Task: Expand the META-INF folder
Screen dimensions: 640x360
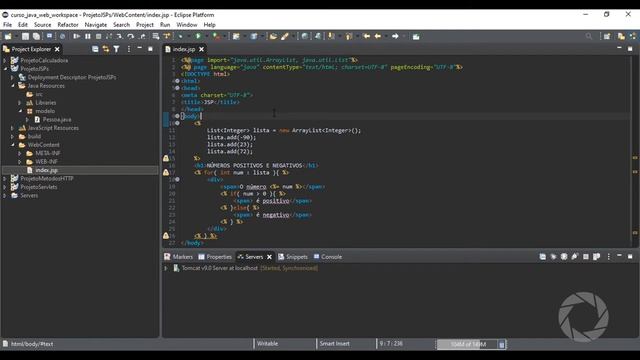Action: click(20, 153)
